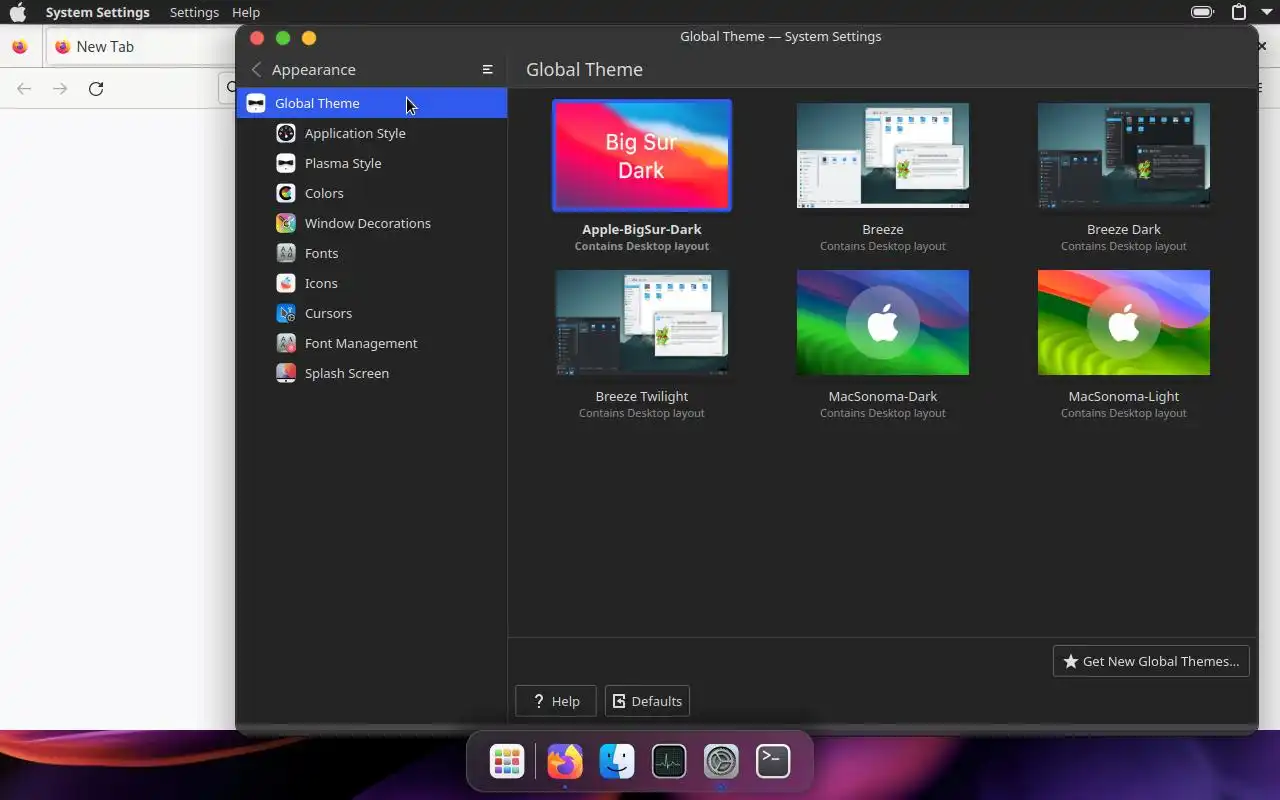Click the Apple logo in menu bar
This screenshot has height=800, width=1280.
pos(18,12)
